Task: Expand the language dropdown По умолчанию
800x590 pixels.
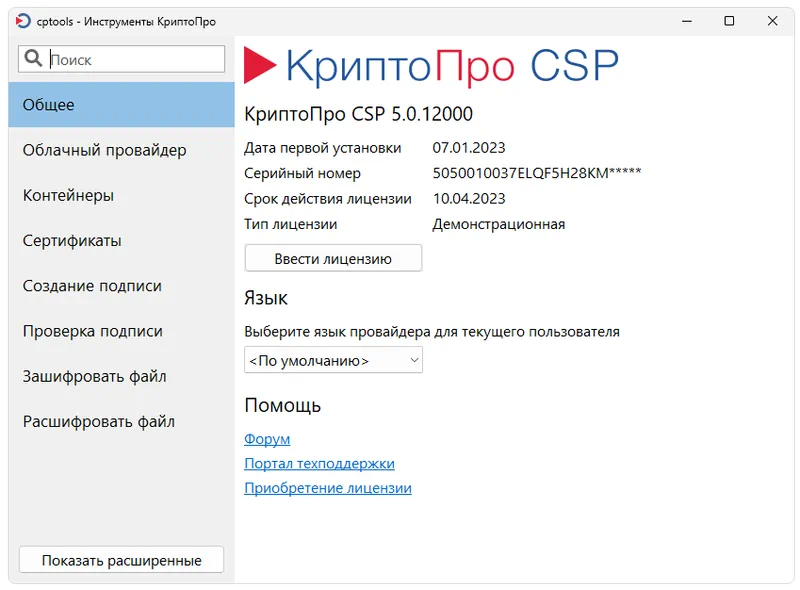Action: (333, 360)
